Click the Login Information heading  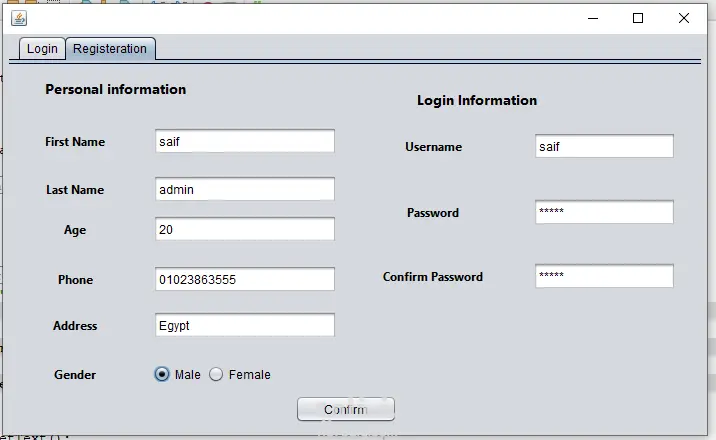477,100
